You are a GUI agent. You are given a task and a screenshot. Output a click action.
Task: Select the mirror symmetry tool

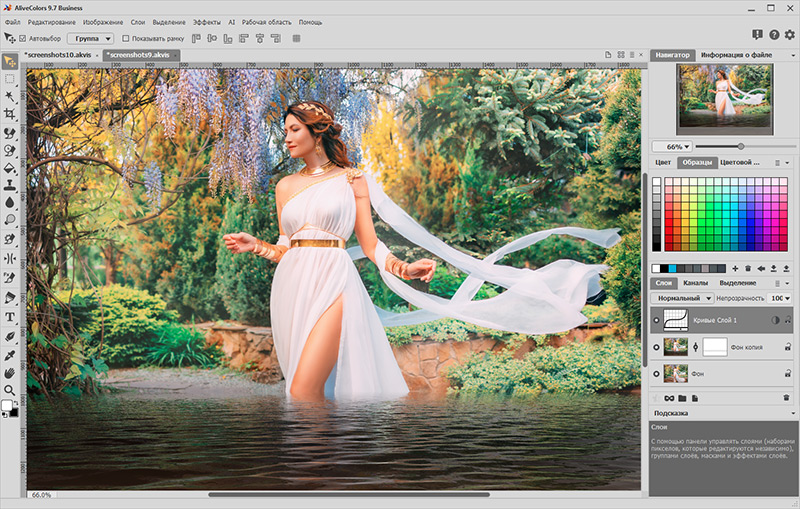tap(10, 259)
